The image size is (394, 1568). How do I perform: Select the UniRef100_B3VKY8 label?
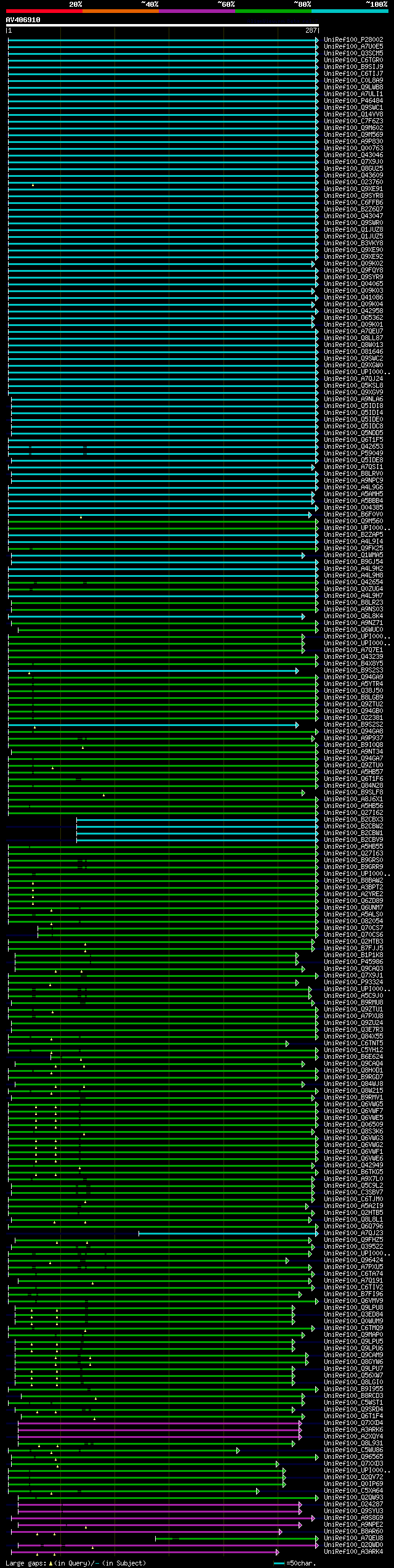[x=353, y=243]
